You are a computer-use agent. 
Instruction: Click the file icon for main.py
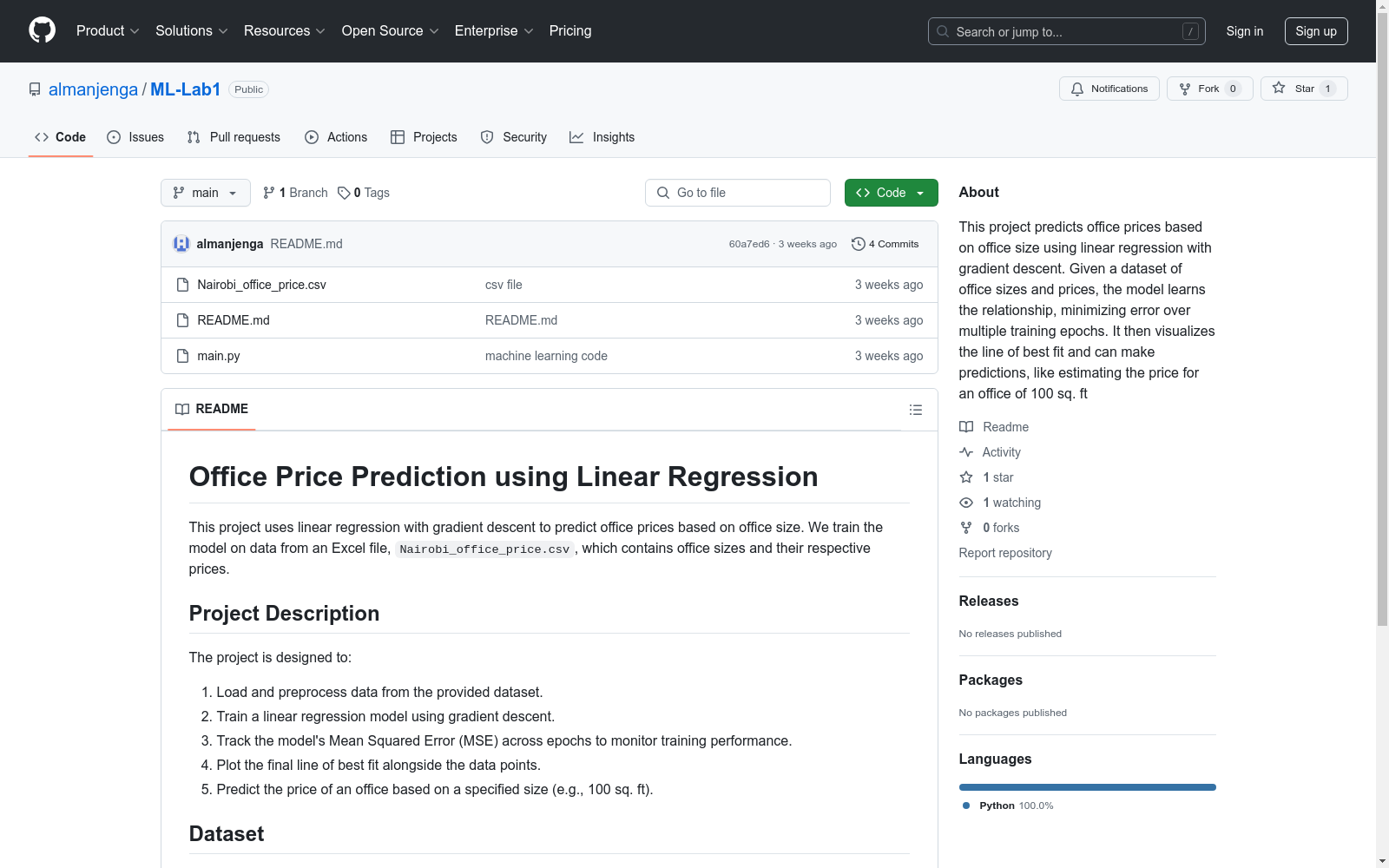coord(182,356)
